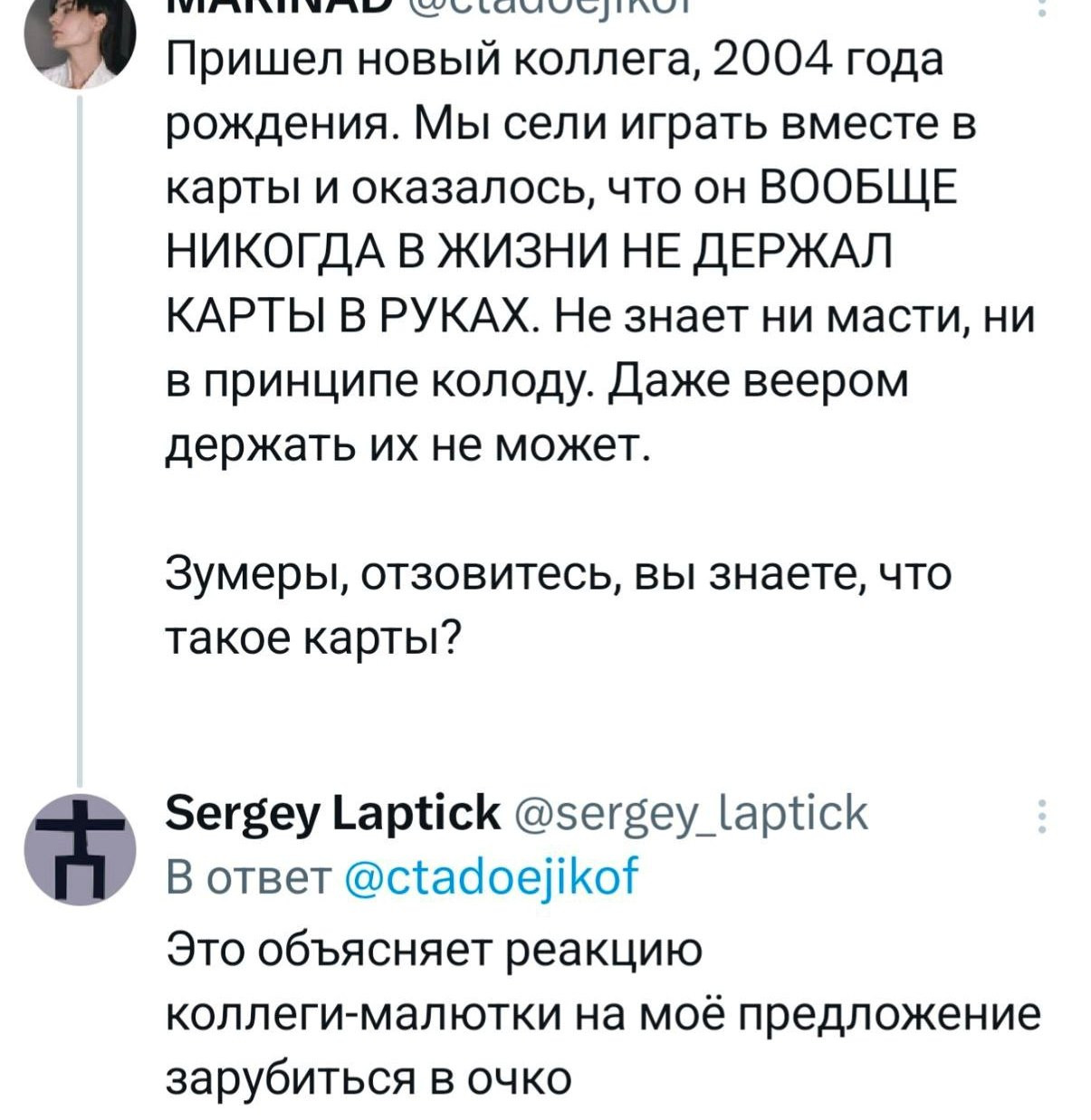Screen dimensions: 1091x1120
Task: Click the line "держать их не может."
Action: point(408,445)
